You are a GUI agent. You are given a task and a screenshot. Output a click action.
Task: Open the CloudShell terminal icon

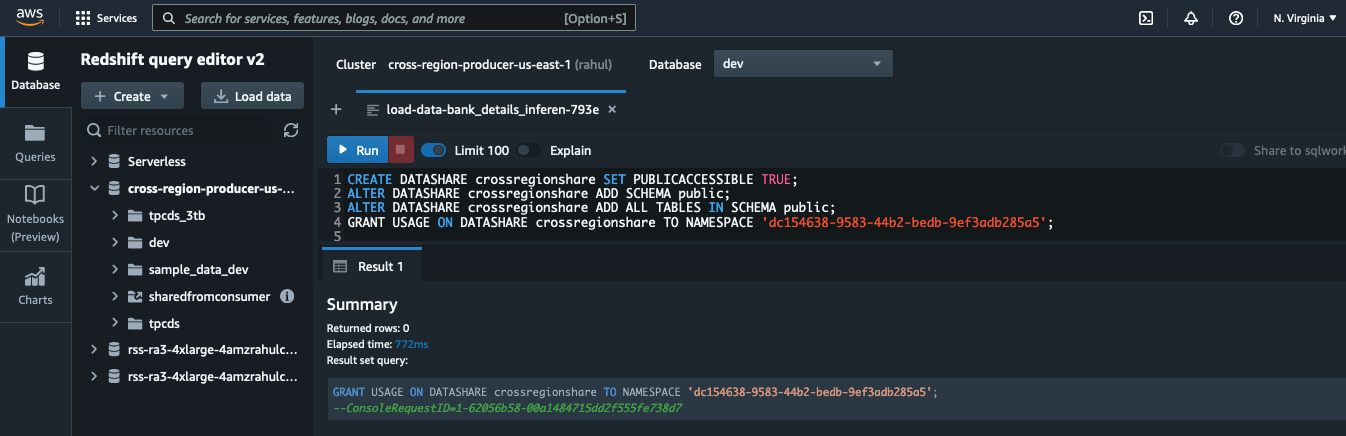click(x=1146, y=18)
